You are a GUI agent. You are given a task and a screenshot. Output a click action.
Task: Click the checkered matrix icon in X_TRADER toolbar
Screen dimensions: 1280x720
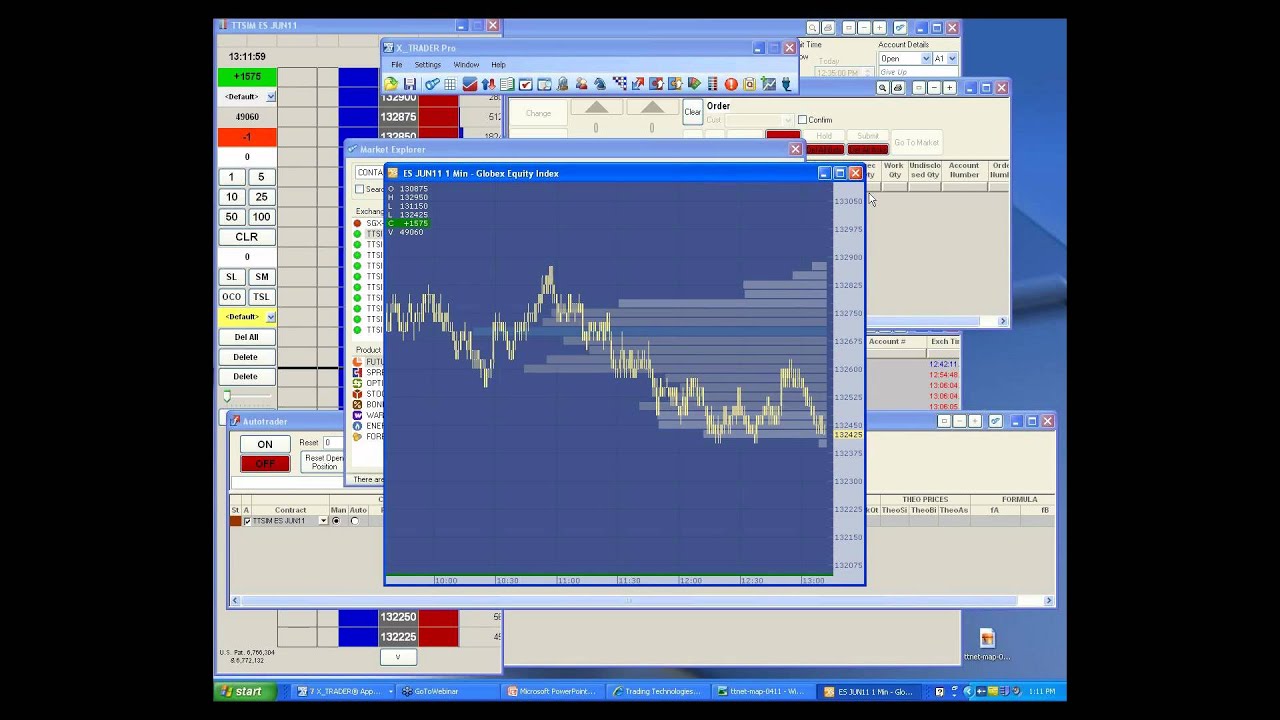(x=620, y=84)
